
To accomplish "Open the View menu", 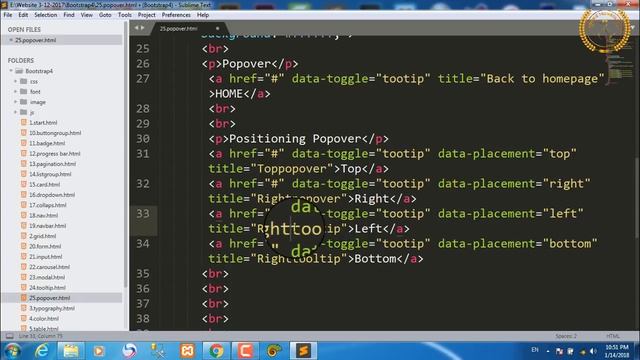I will point(87,15).
